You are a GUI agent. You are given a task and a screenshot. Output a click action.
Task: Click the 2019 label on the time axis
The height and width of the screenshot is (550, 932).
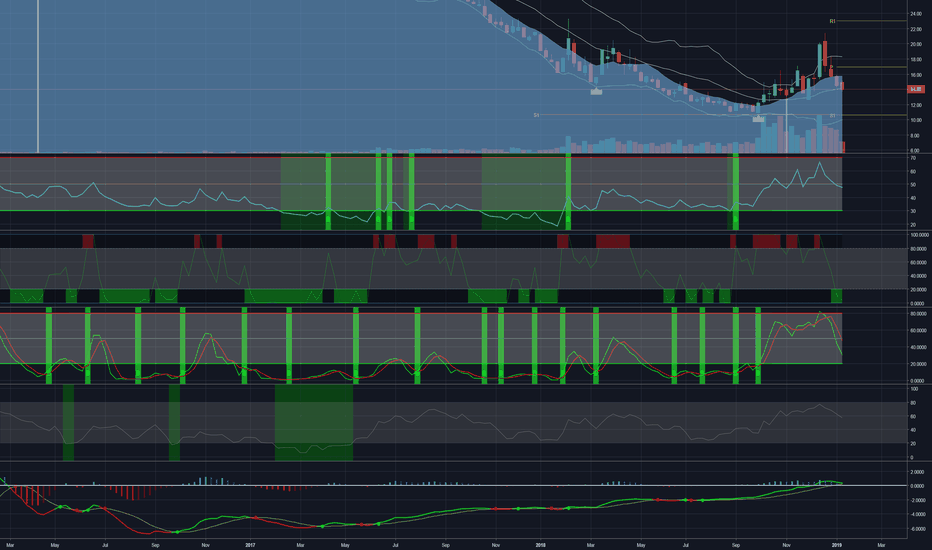(837, 545)
